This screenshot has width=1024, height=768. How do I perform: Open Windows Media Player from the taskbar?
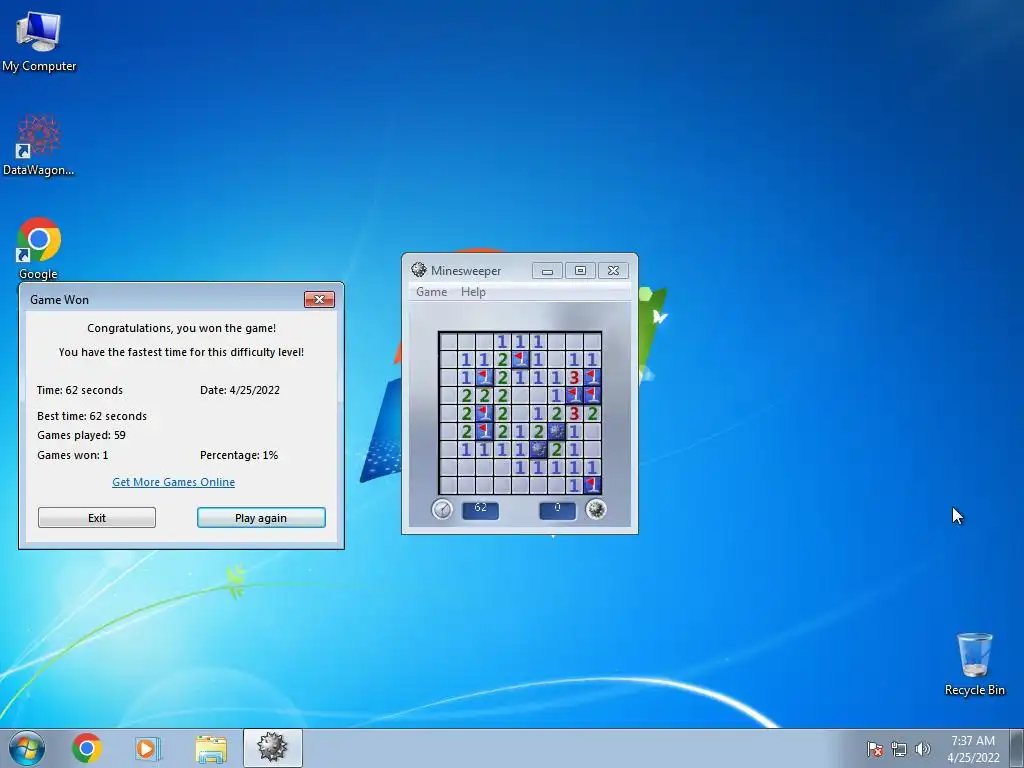[x=148, y=748]
